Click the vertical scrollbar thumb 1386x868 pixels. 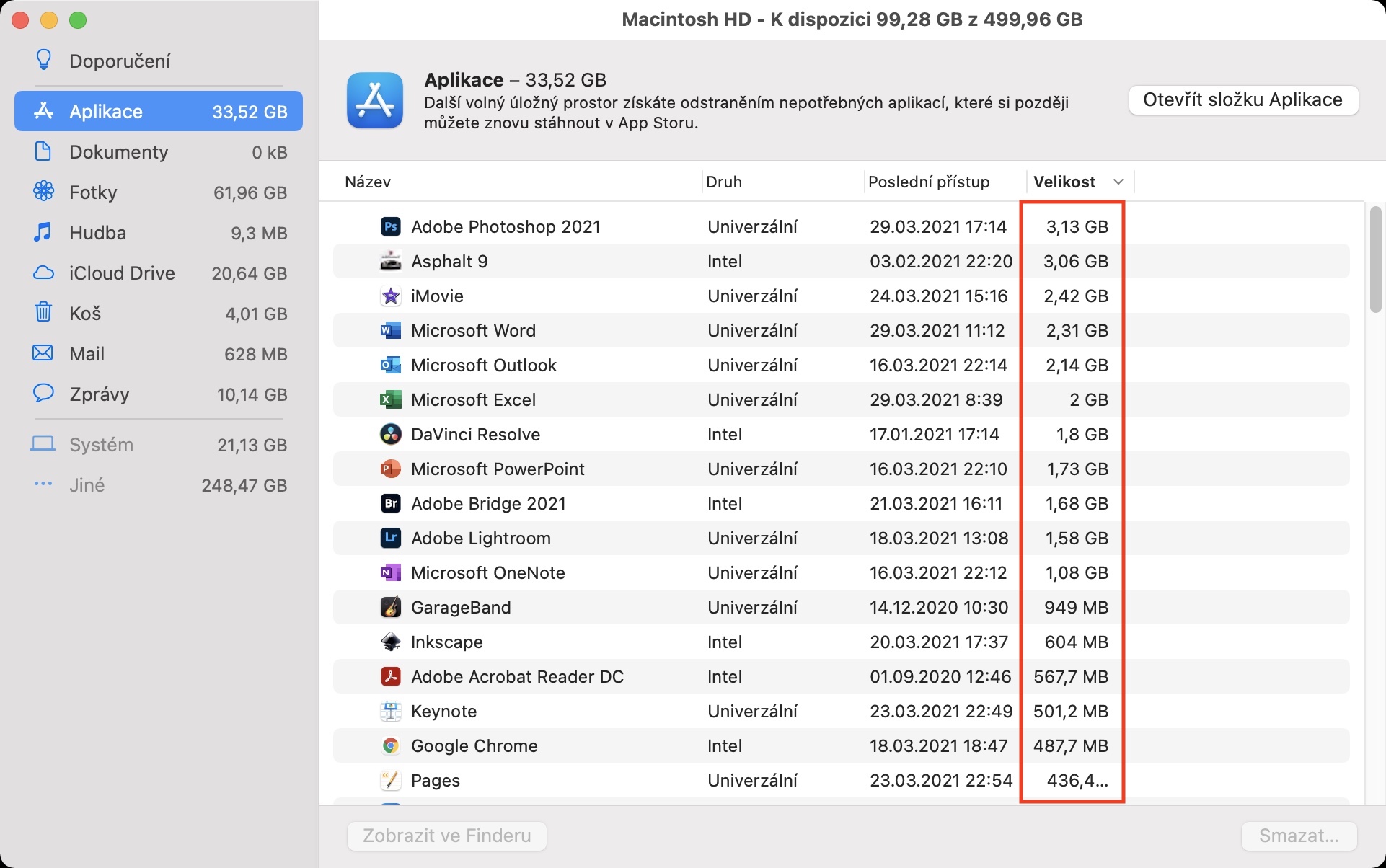(1375, 260)
